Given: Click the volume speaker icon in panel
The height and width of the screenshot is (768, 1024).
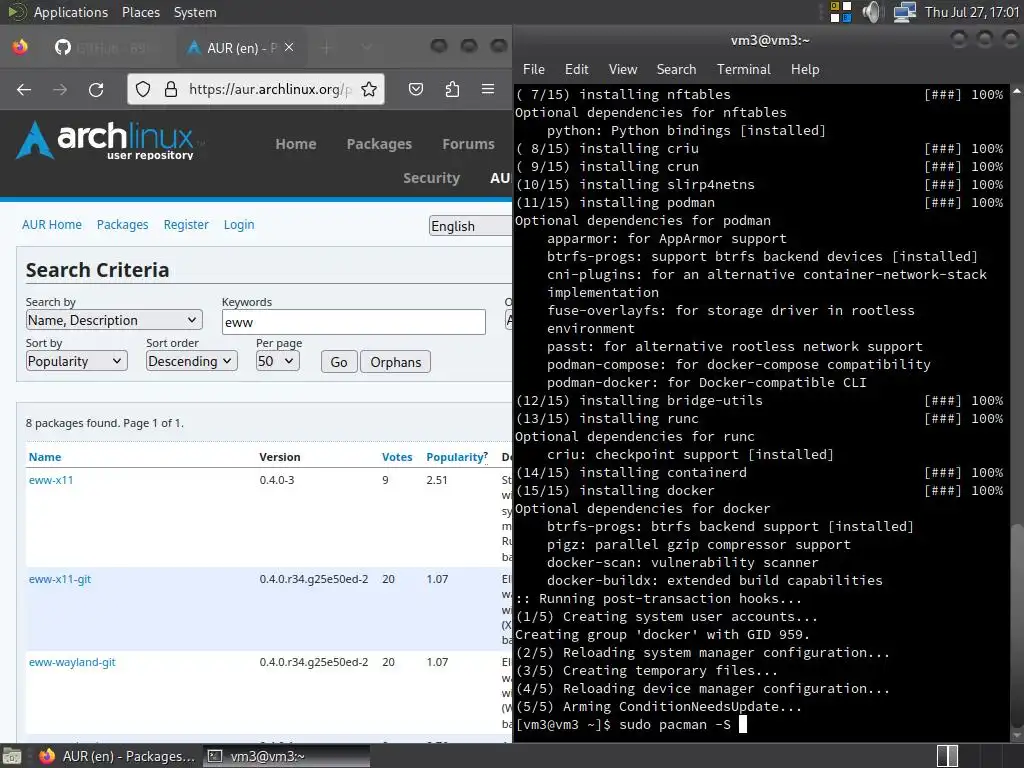Looking at the screenshot, I should pyautogui.click(x=871, y=12).
